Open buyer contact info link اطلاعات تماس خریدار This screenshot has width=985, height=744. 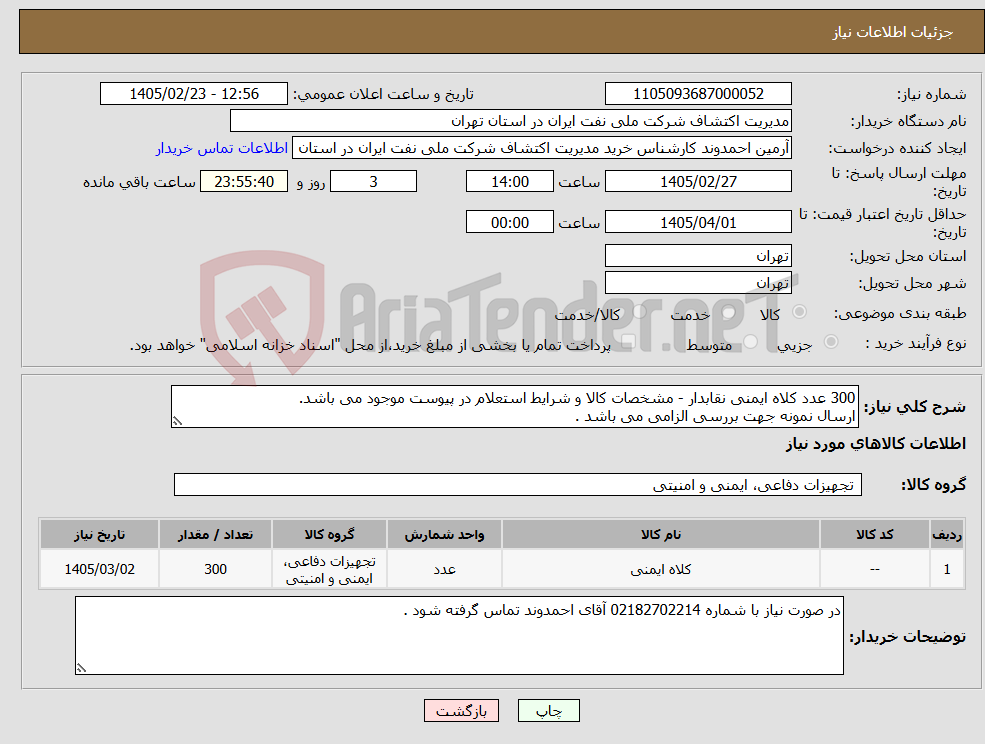click(222, 148)
